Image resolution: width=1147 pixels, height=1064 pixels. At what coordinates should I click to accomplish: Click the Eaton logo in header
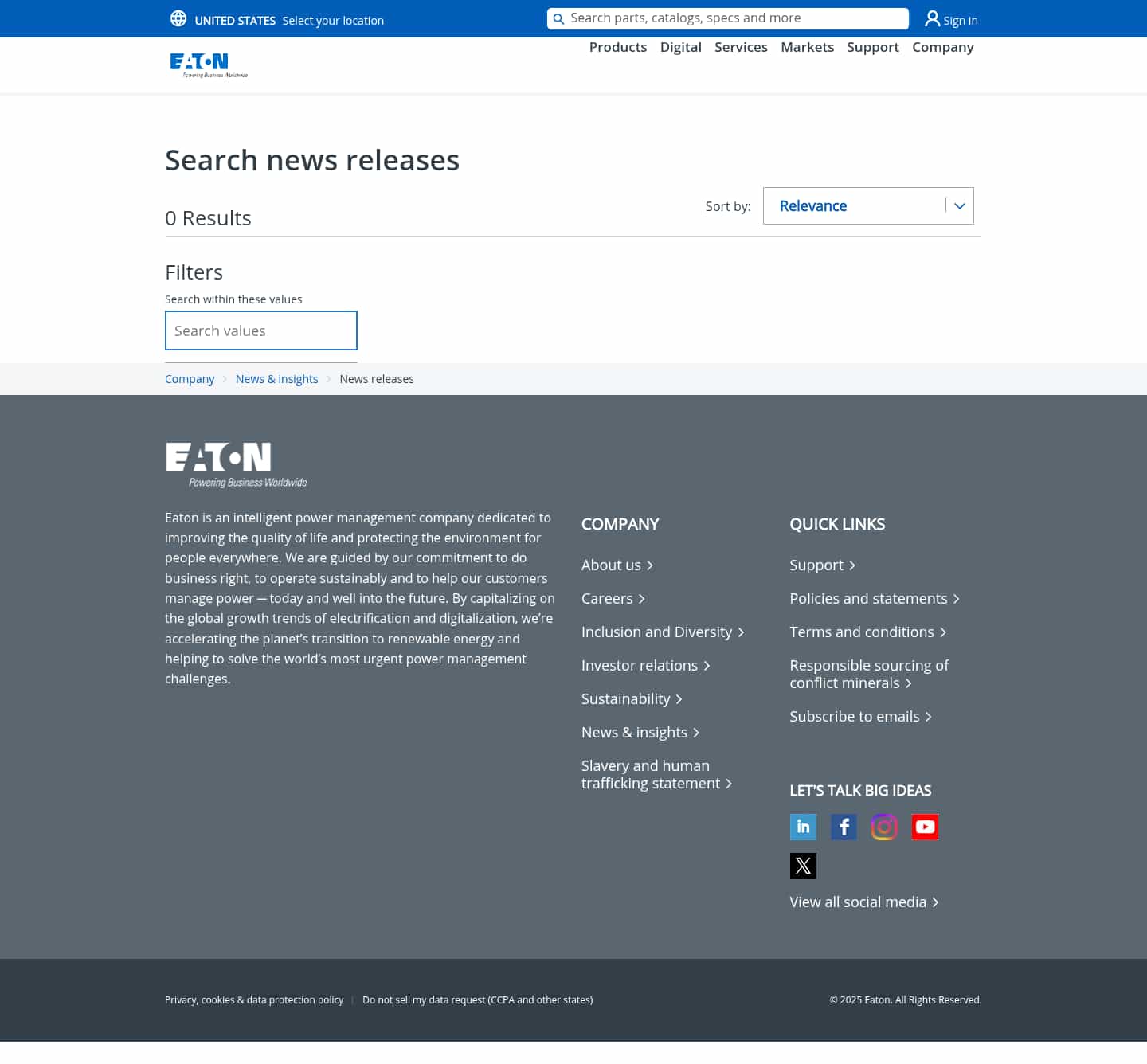[209, 65]
